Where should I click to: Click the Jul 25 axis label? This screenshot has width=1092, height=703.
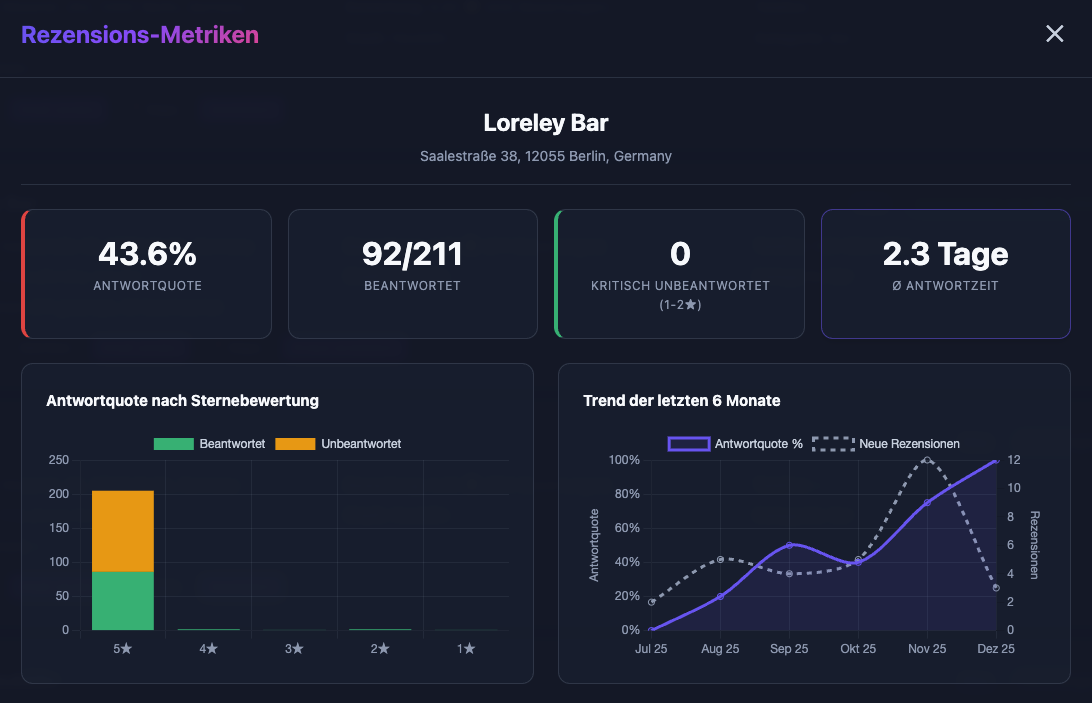pos(651,648)
